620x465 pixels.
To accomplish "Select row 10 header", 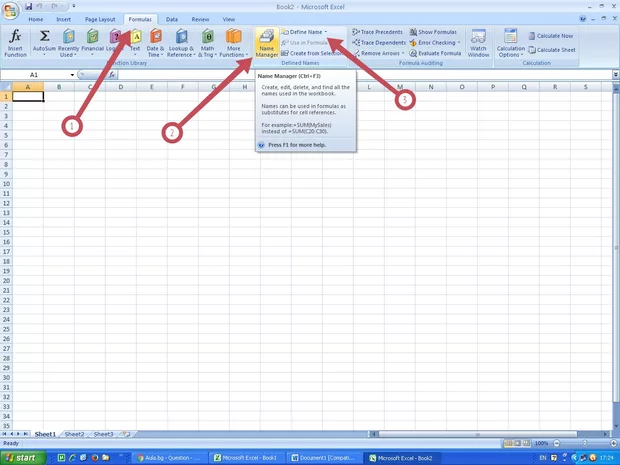I will 6,184.
